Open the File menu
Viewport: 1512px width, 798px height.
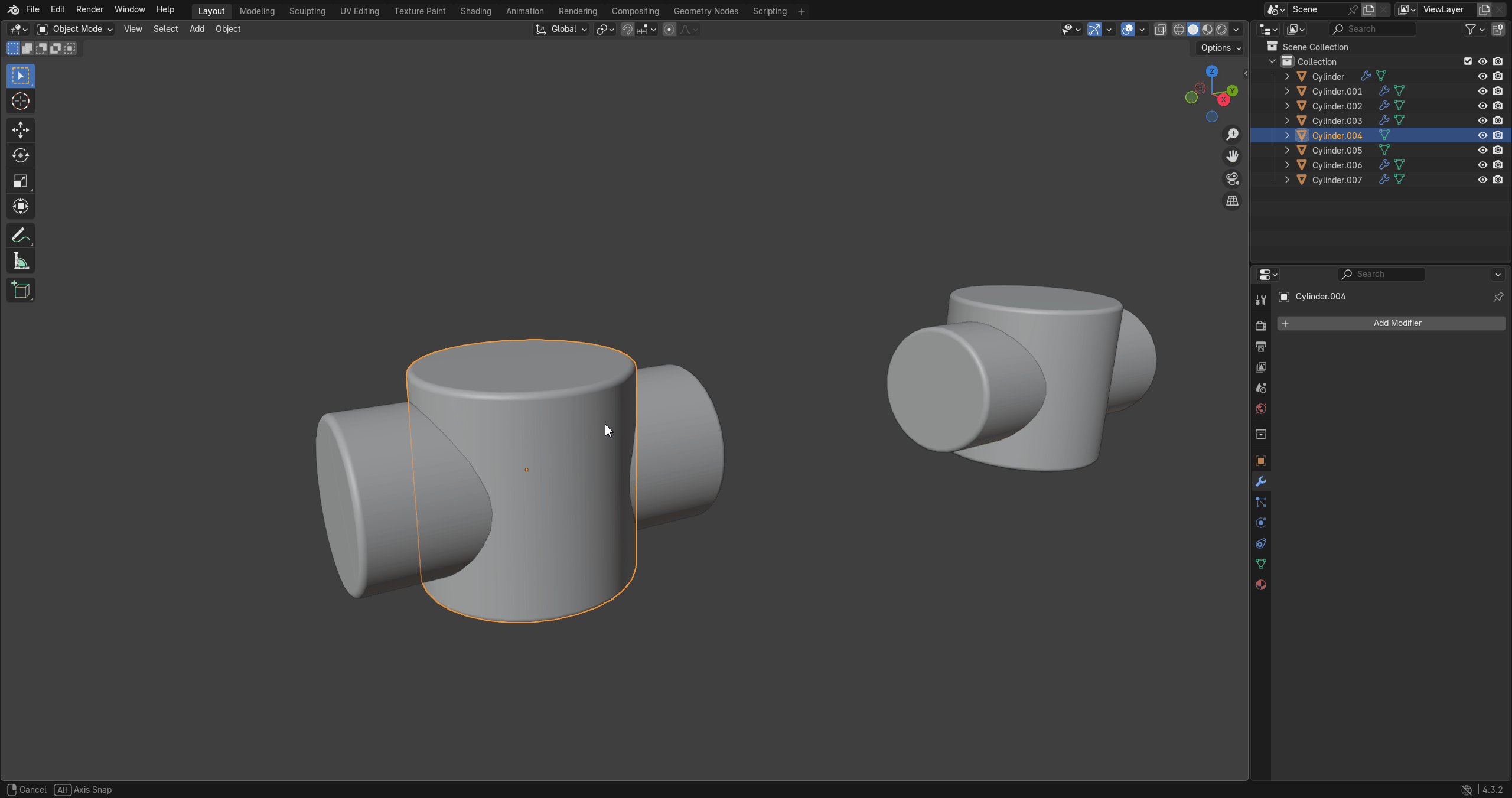tap(32, 9)
